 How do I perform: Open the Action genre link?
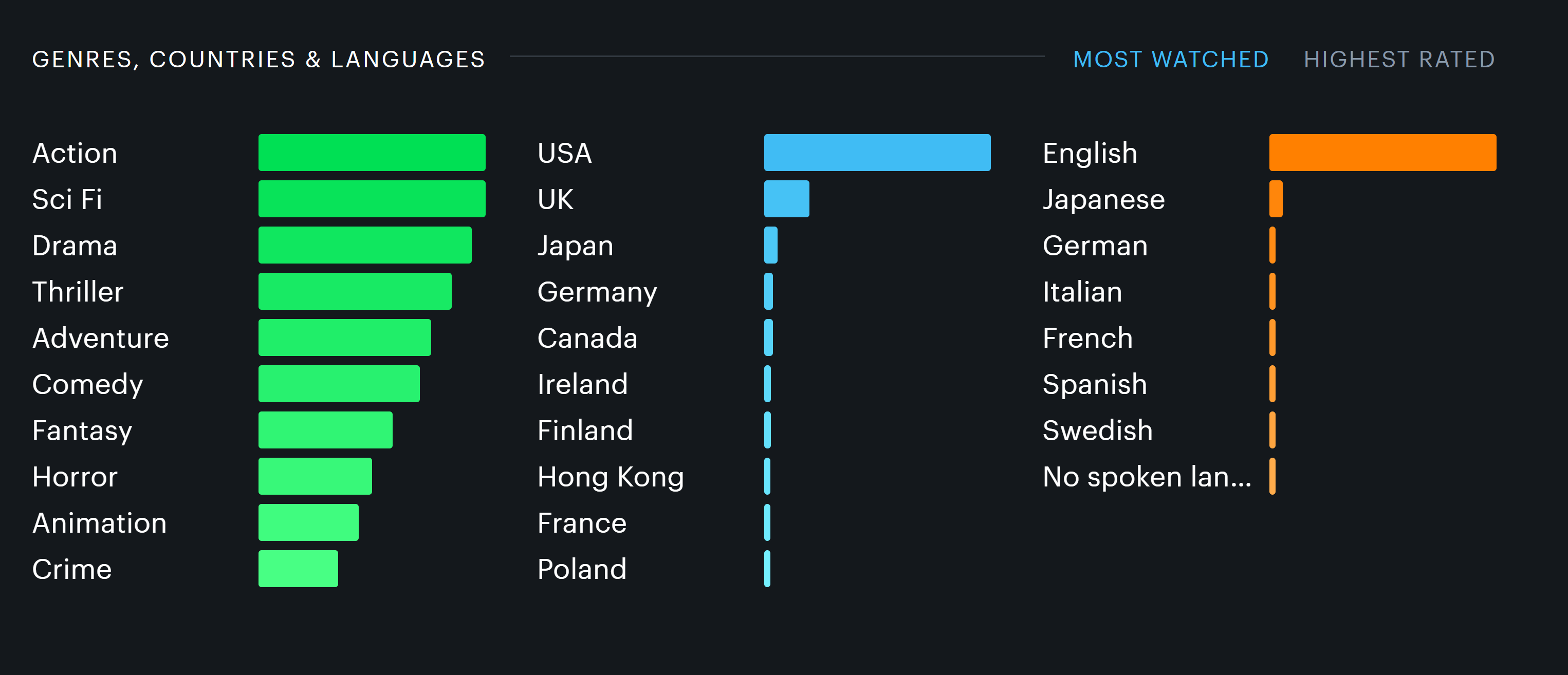point(75,153)
